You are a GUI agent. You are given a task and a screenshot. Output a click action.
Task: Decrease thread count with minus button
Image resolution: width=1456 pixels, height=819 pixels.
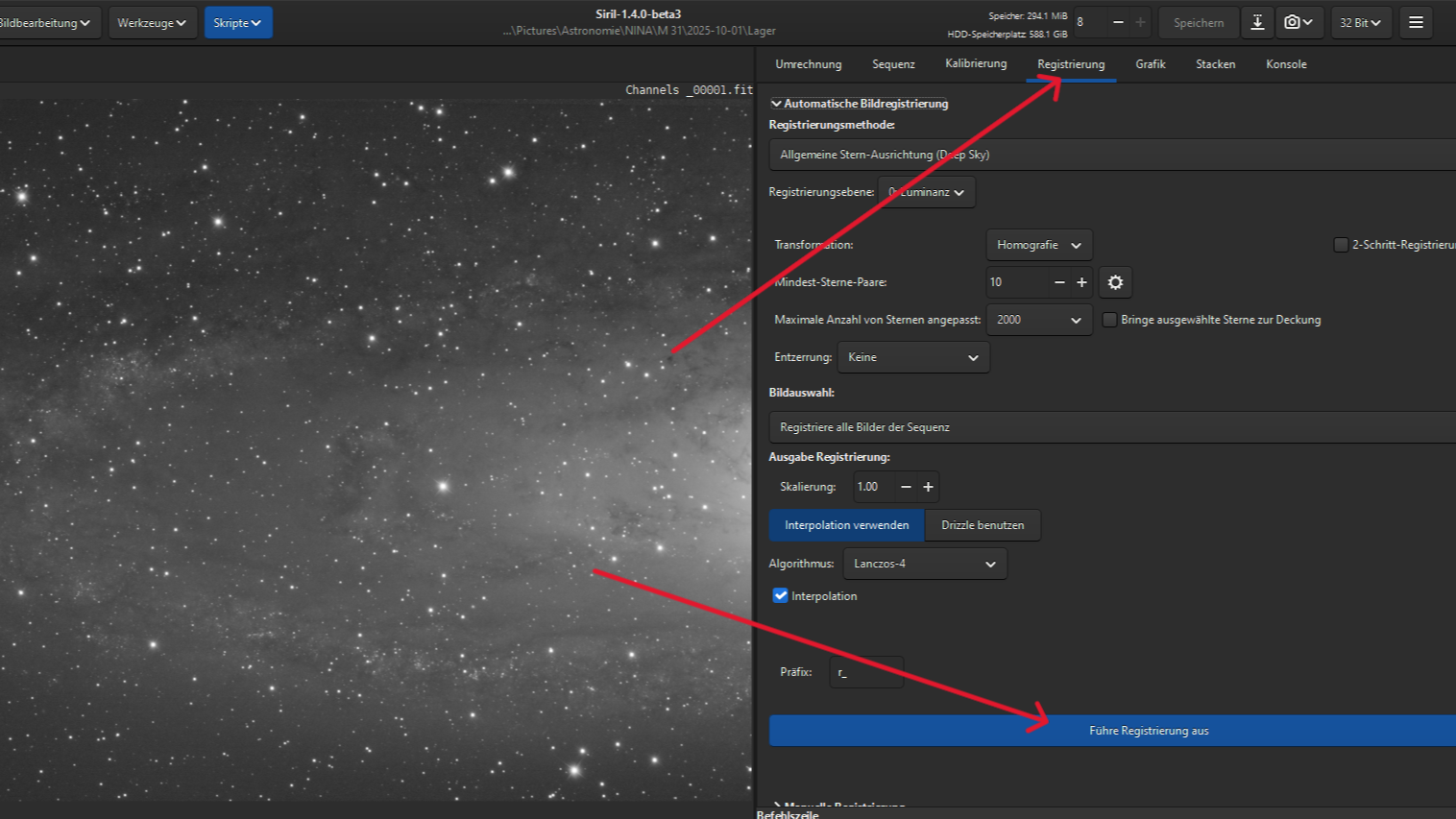[x=1118, y=22]
